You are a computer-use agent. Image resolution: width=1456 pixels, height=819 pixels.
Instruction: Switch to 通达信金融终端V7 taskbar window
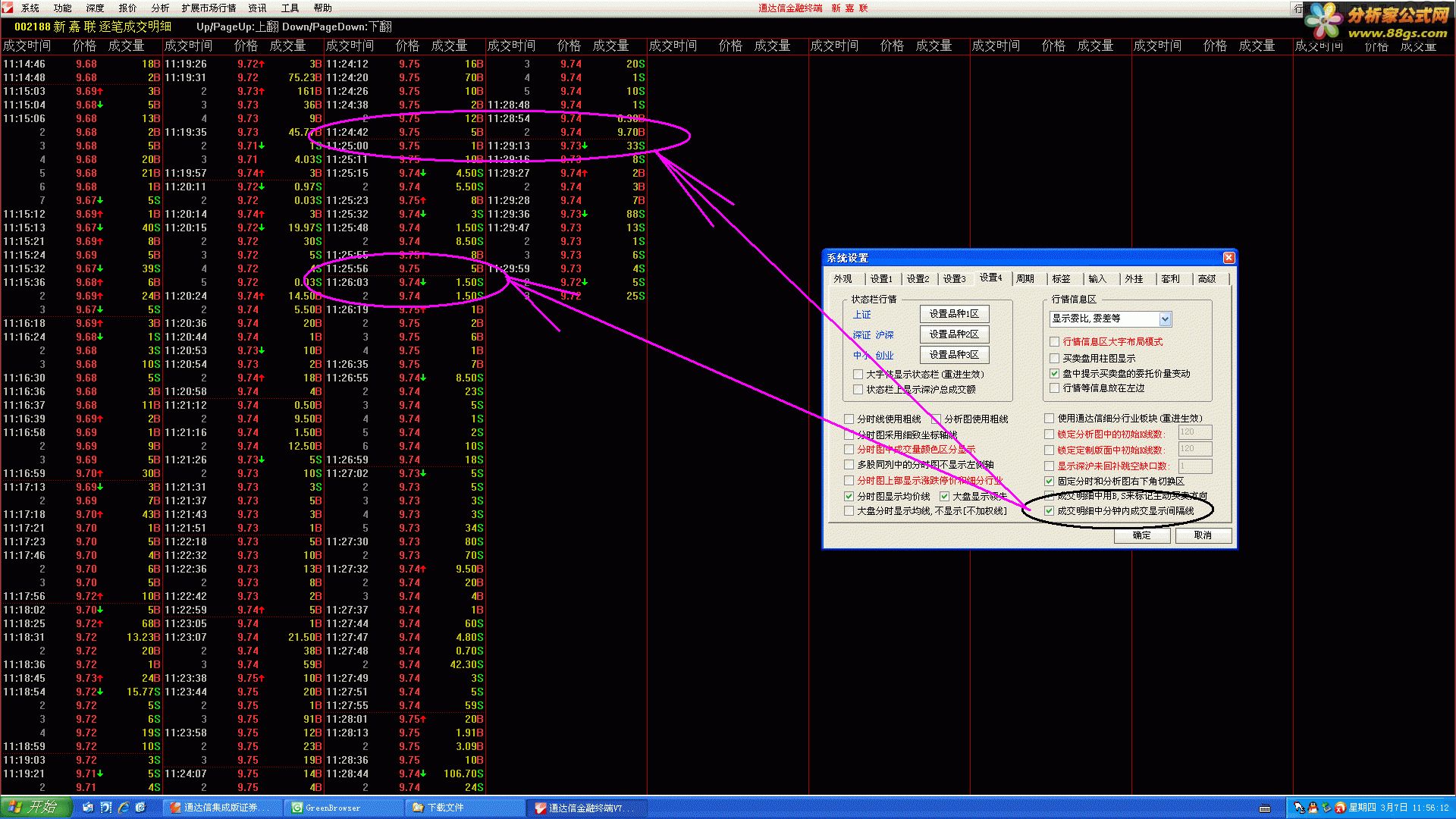(x=588, y=808)
